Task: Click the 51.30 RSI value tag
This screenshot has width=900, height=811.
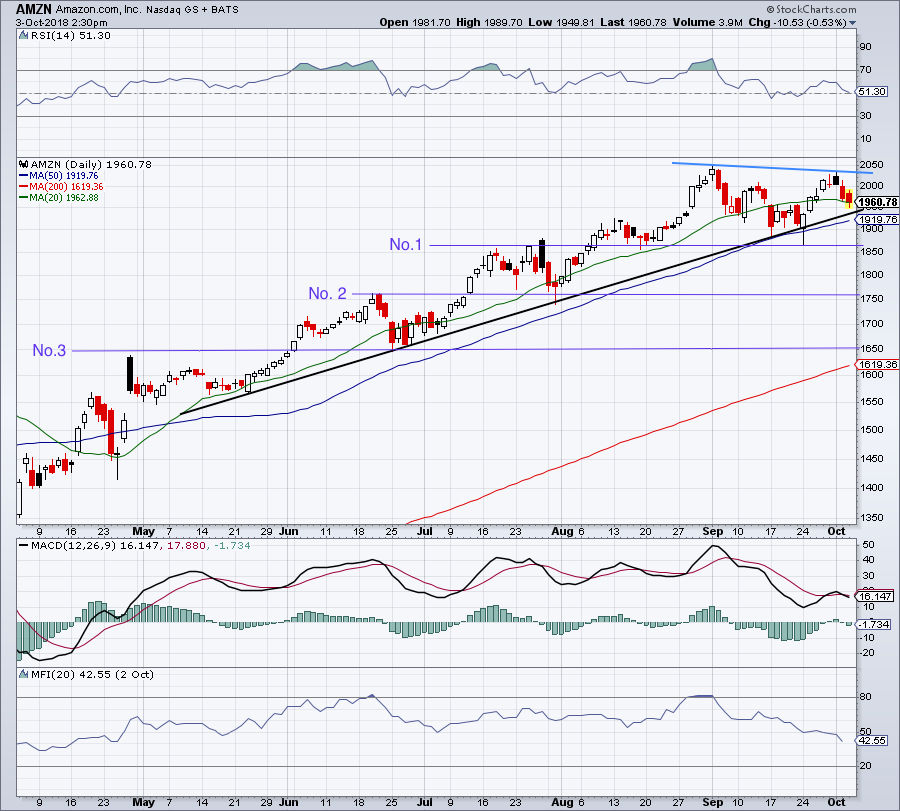Action: point(871,92)
